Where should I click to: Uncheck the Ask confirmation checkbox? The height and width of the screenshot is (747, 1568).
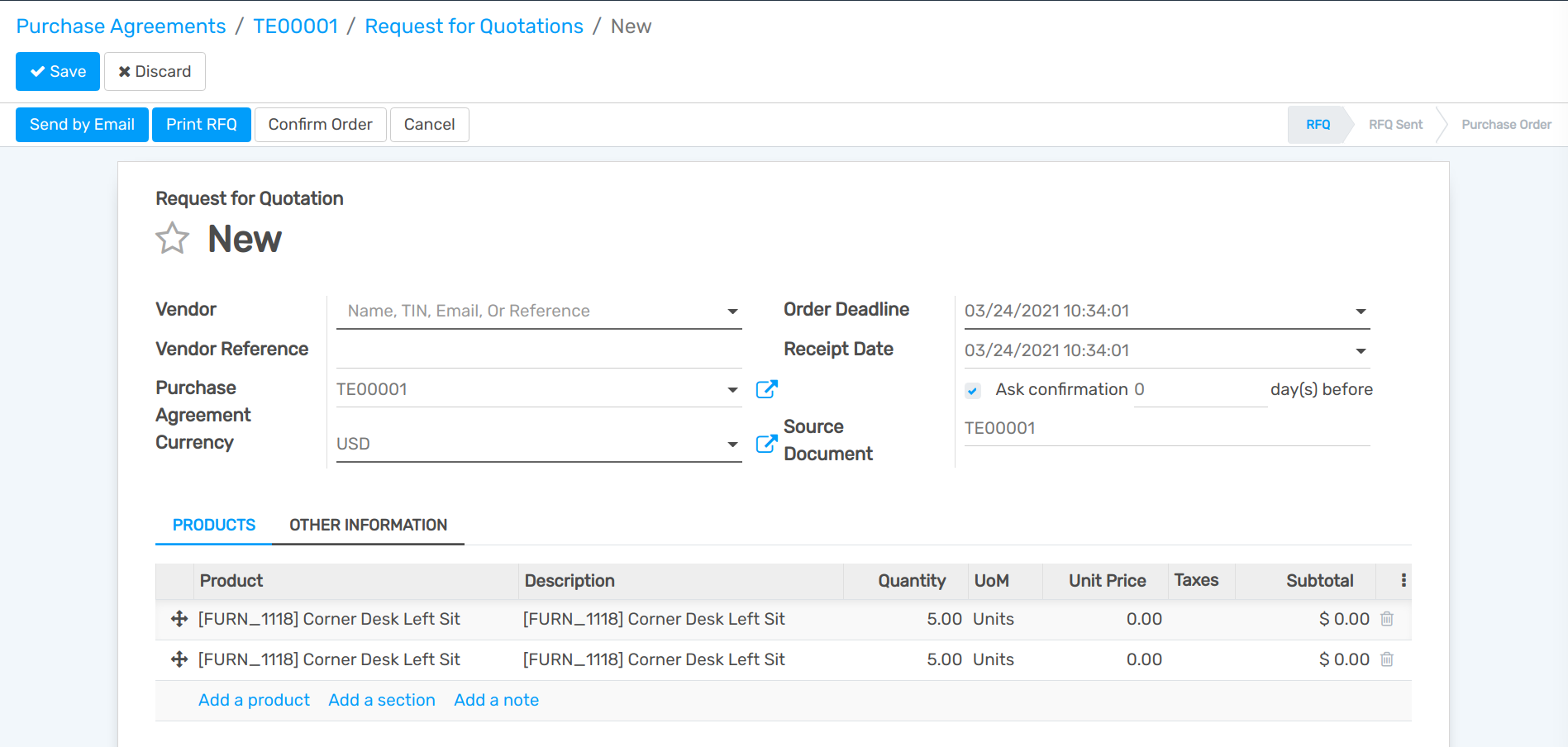click(x=972, y=389)
